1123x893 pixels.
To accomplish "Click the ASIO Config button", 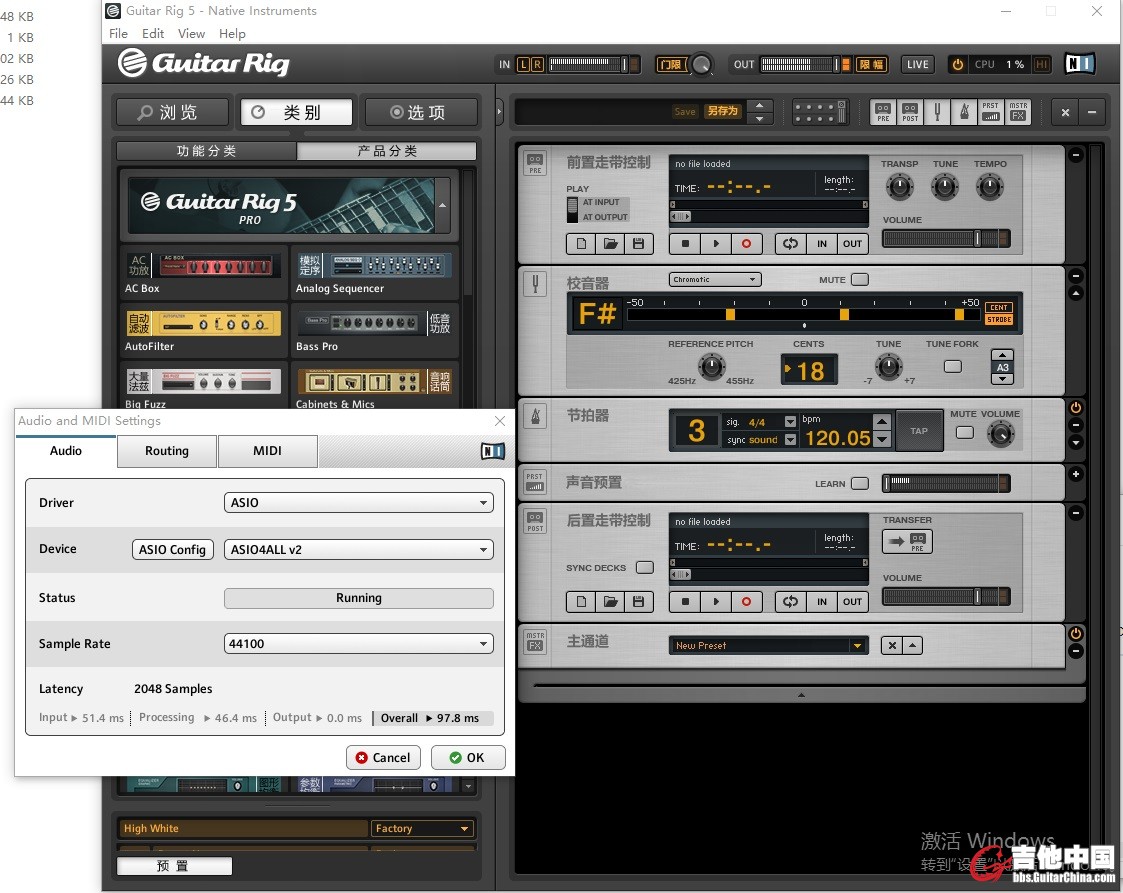I will 173,549.
